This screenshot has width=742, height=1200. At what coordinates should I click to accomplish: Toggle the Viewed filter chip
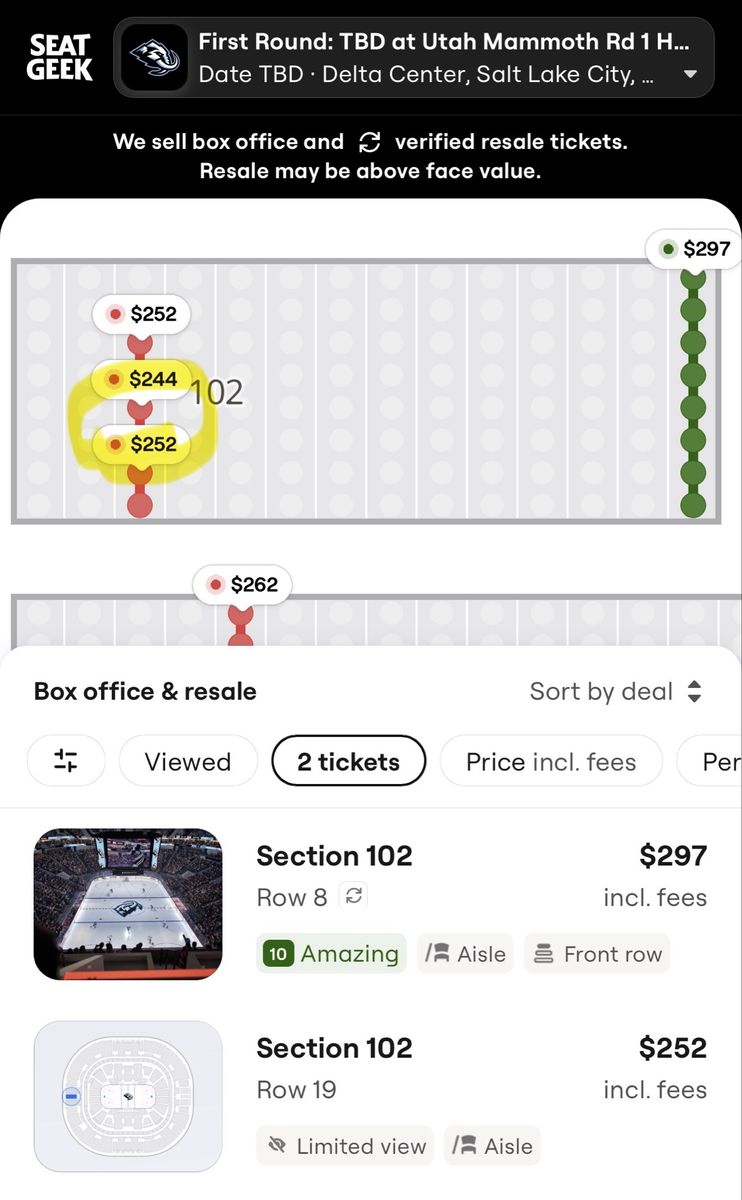(x=188, y=762)
